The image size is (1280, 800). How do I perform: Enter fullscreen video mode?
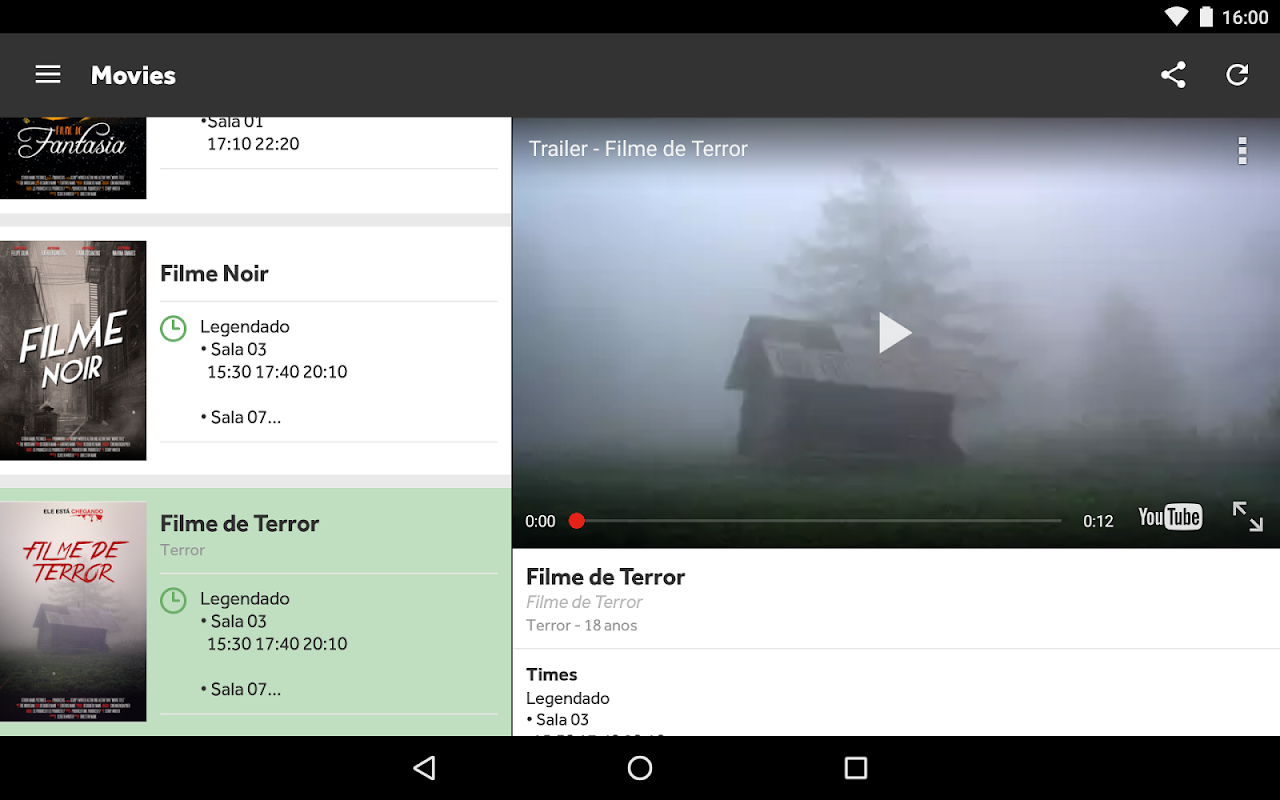[1247, 517]
